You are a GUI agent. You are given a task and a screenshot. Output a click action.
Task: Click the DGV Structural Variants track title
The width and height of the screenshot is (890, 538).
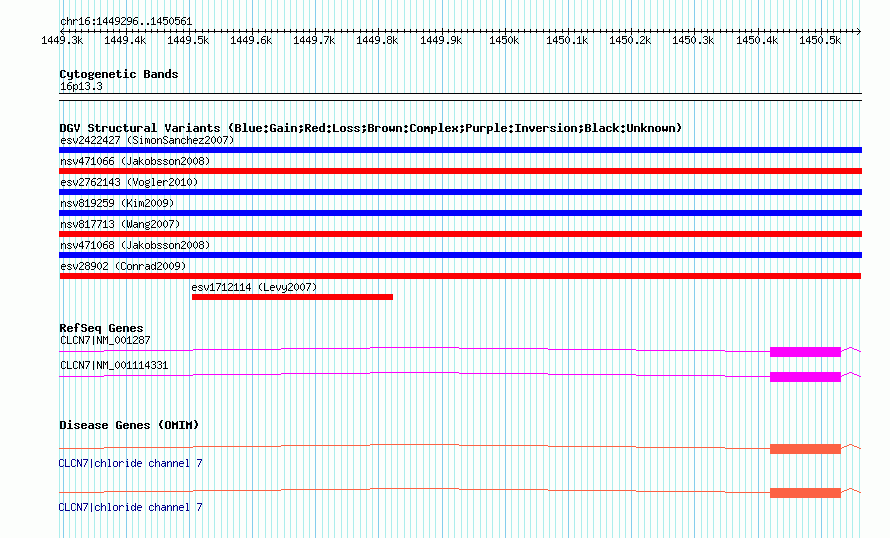click(370, 128)
